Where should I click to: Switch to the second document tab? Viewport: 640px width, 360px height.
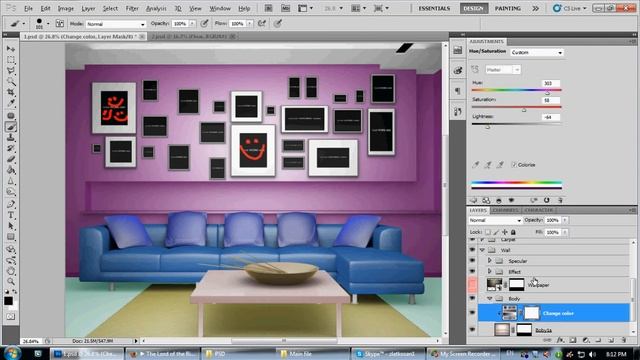pos(189,36)
